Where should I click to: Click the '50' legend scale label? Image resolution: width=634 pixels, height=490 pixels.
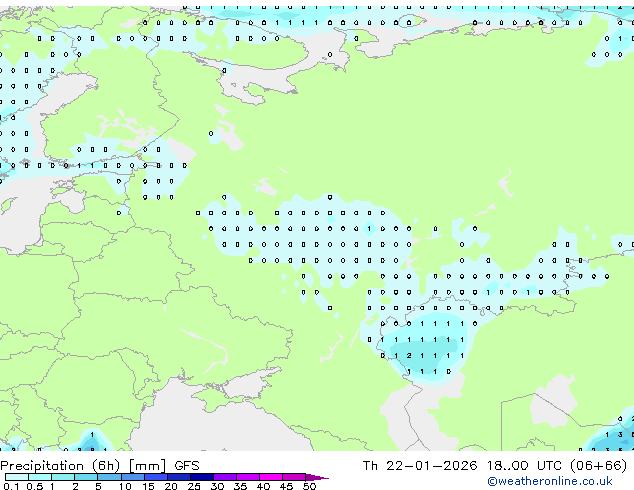coord(310,486)
